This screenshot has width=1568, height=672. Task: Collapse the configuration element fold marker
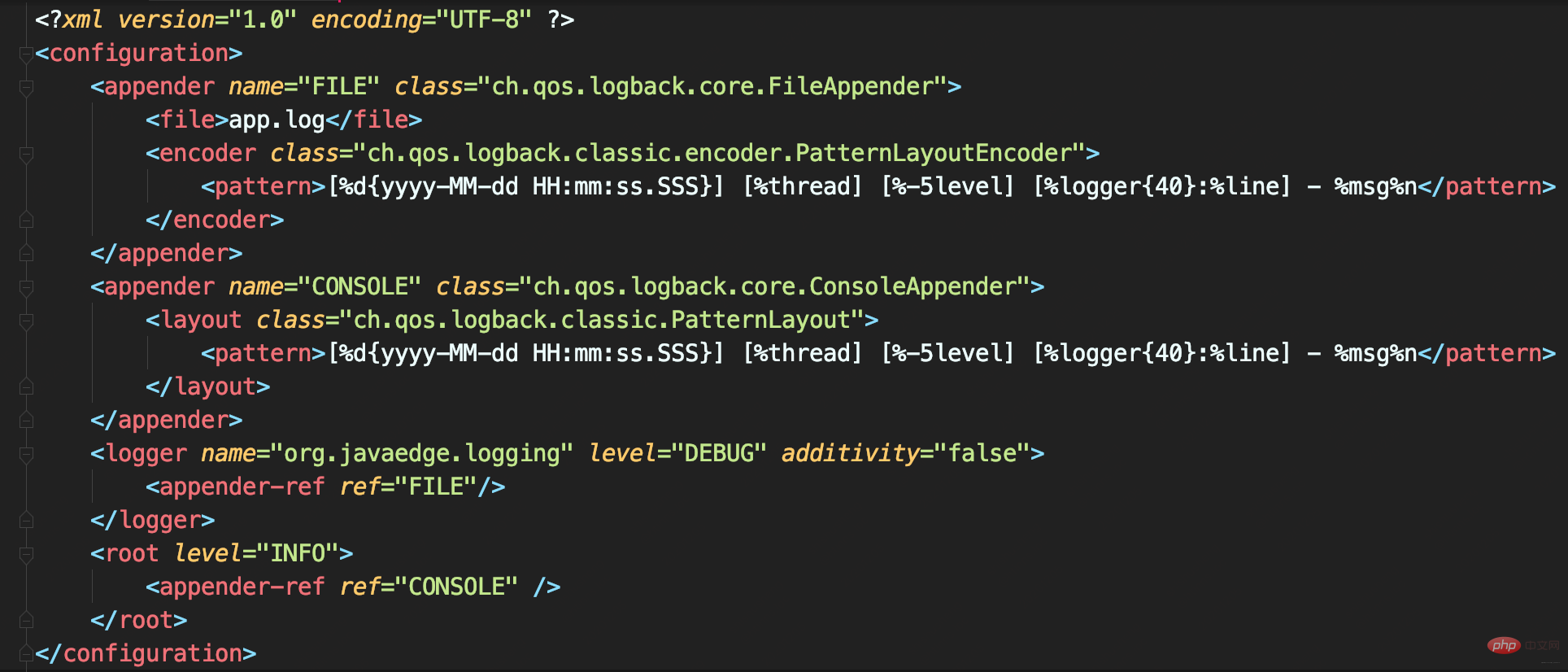26,55
